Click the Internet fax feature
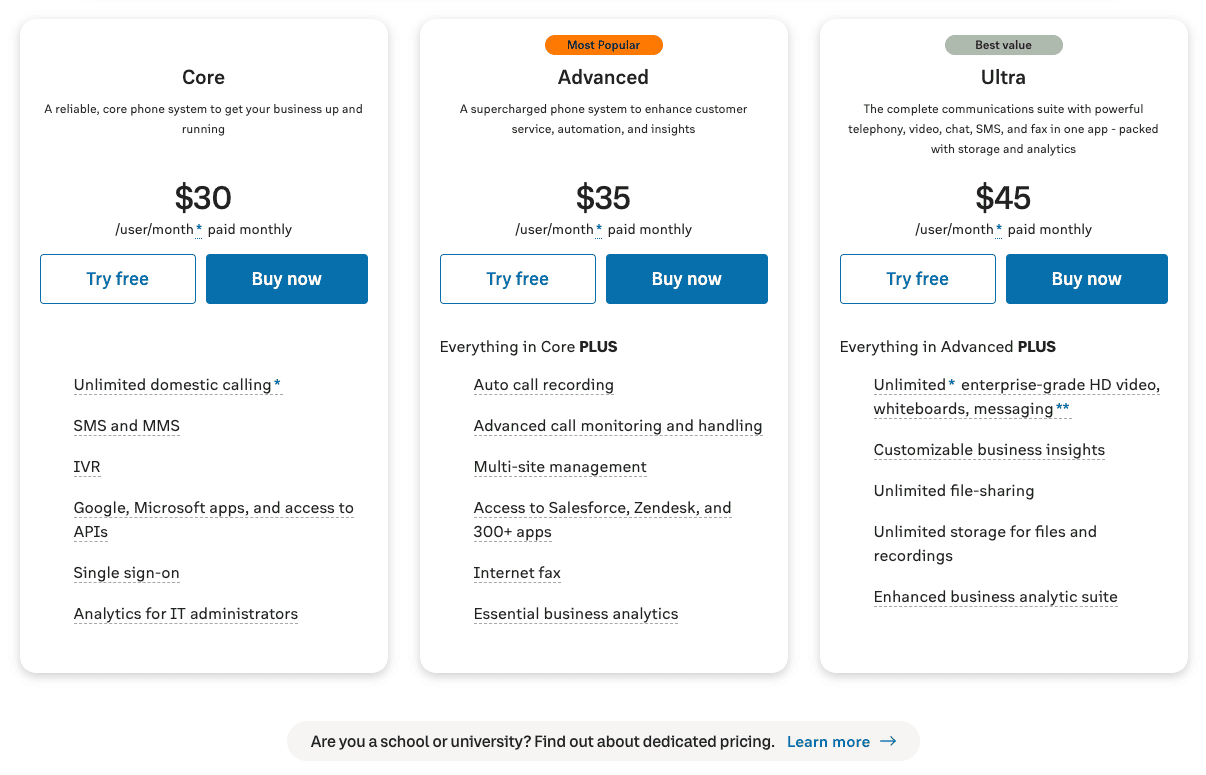The image size is (1206, 775). (517, 573)
